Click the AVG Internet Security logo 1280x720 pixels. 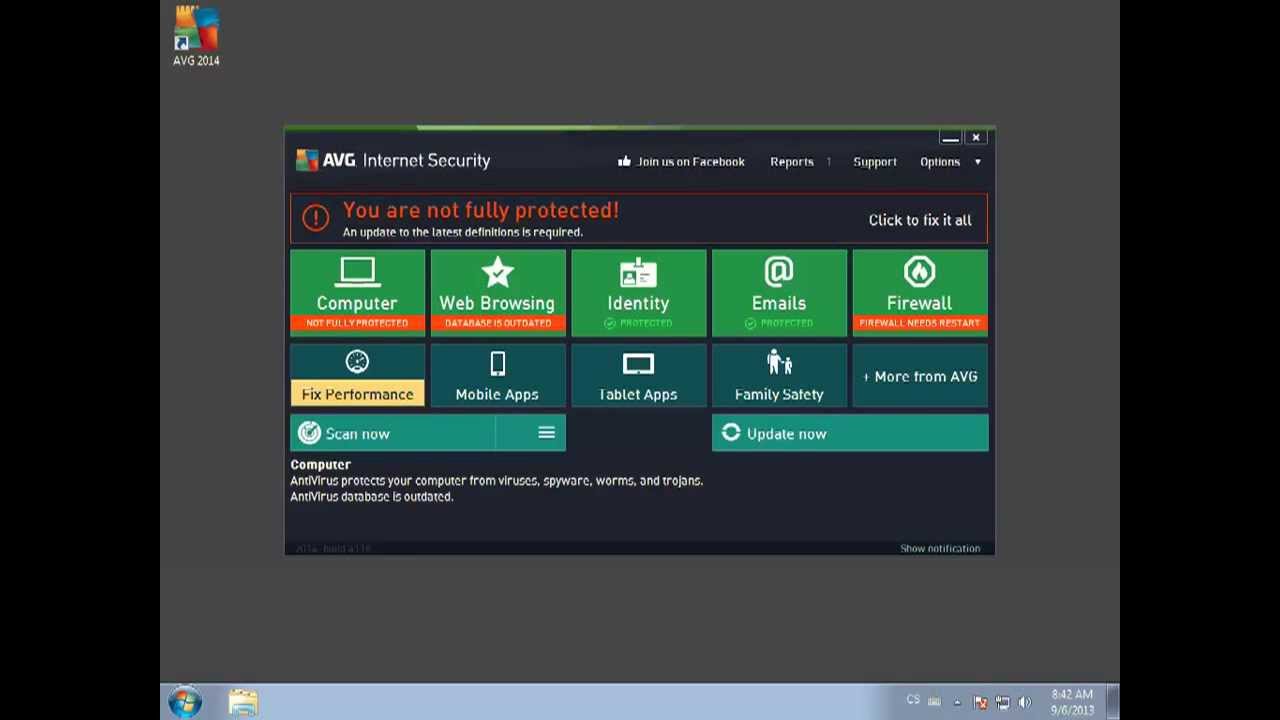(x=393, y=160)
